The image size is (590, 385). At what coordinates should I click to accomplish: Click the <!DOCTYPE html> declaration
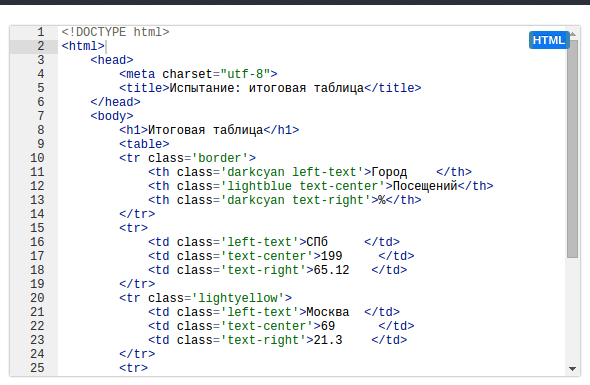coord(116,32)
